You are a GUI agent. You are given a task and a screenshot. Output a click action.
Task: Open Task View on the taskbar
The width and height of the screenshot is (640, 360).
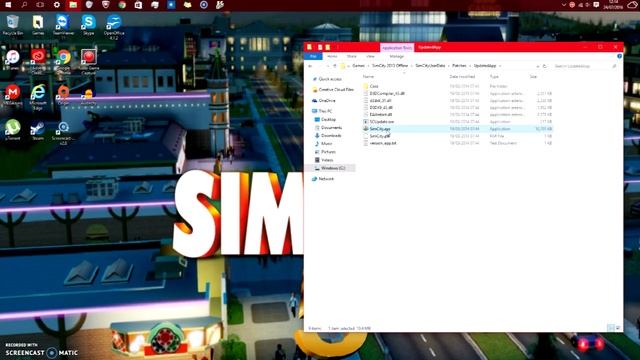click(40, 5)
